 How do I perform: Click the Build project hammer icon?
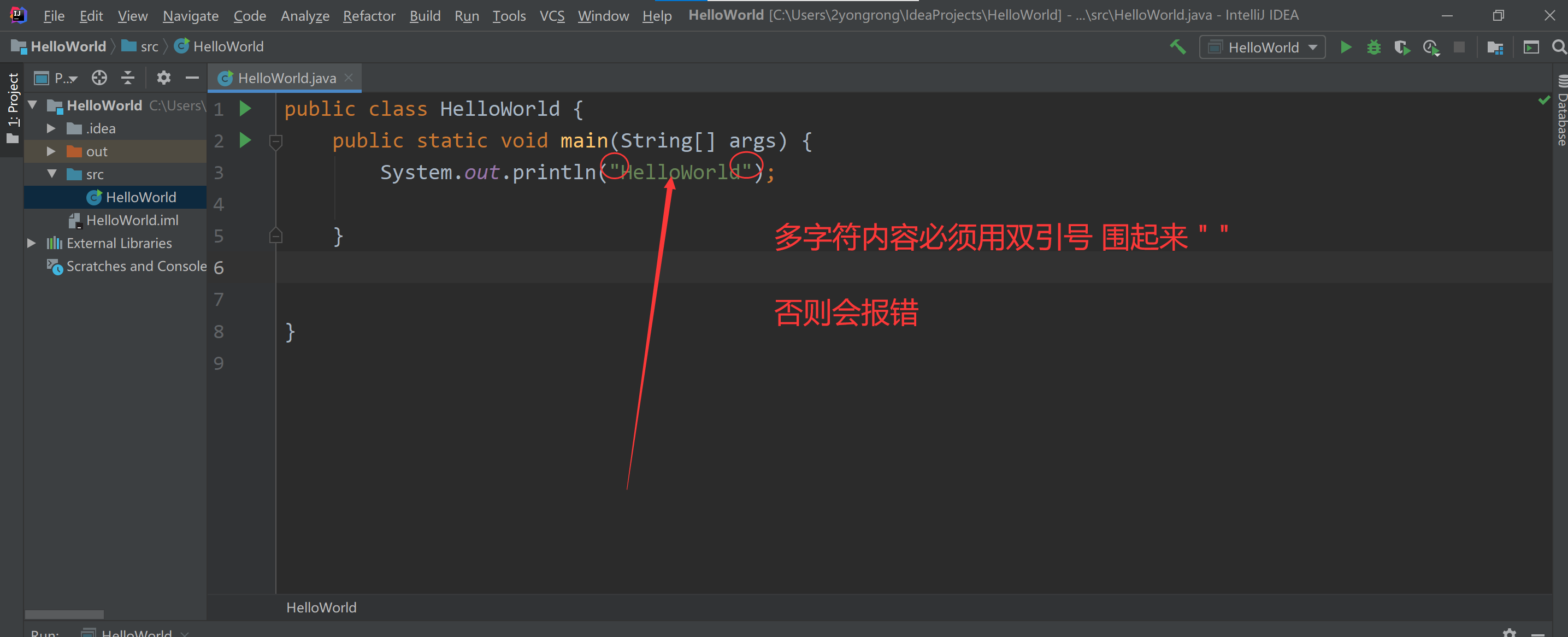click(x=1178, y=47)
